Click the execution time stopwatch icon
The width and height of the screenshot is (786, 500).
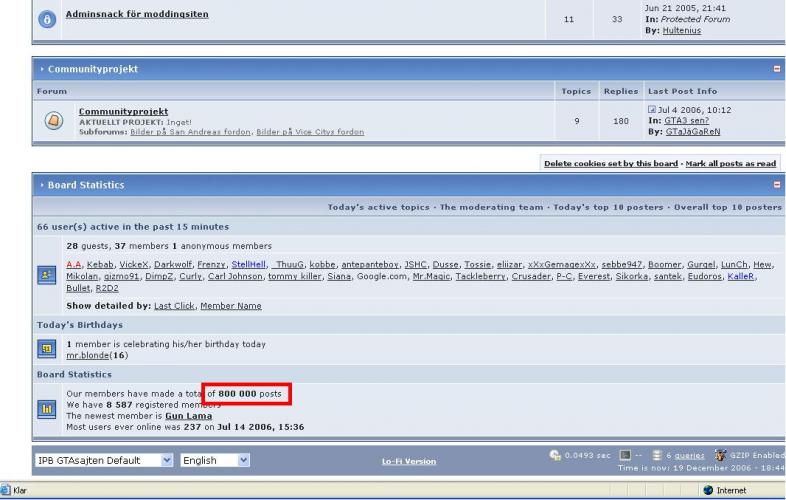555,455
